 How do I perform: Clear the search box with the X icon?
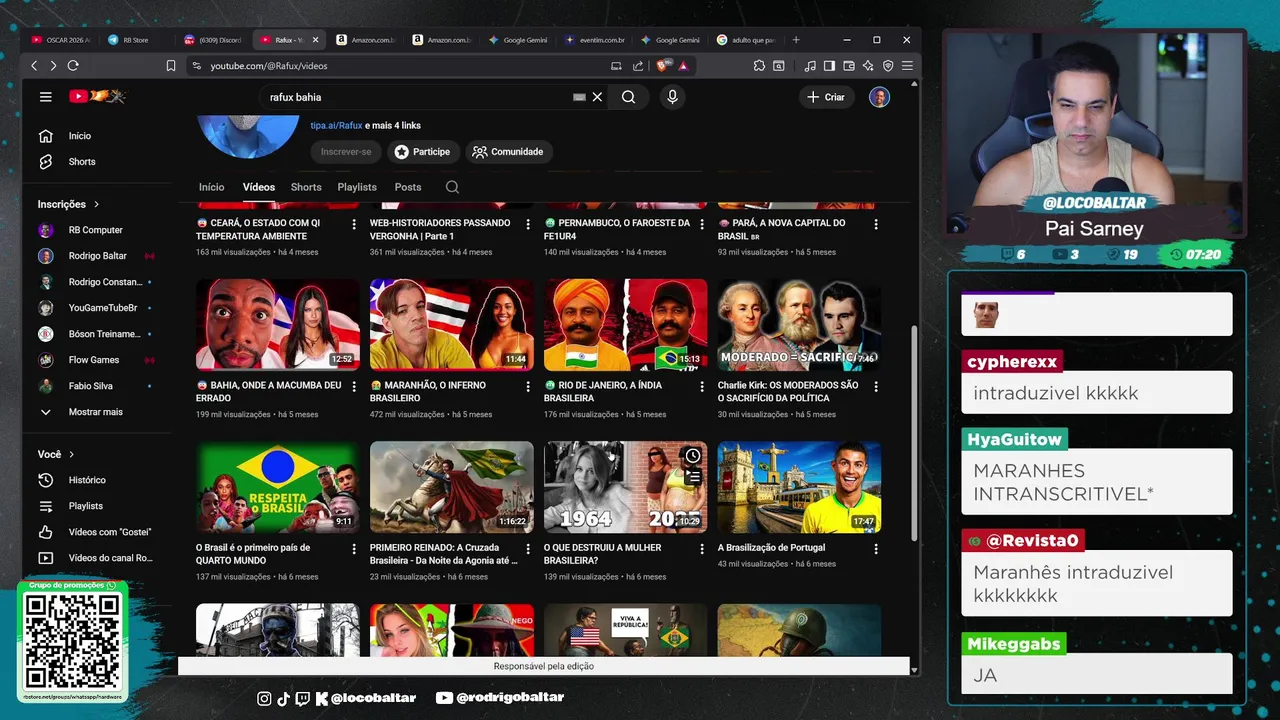pyautogui.click(x=597, y=97)
